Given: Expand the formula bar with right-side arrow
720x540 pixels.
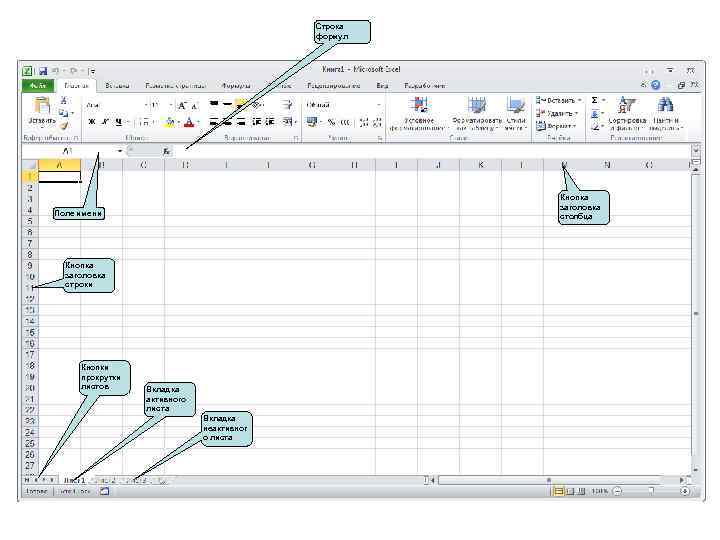Looking at the screenshot, I should tap(696, 150).
